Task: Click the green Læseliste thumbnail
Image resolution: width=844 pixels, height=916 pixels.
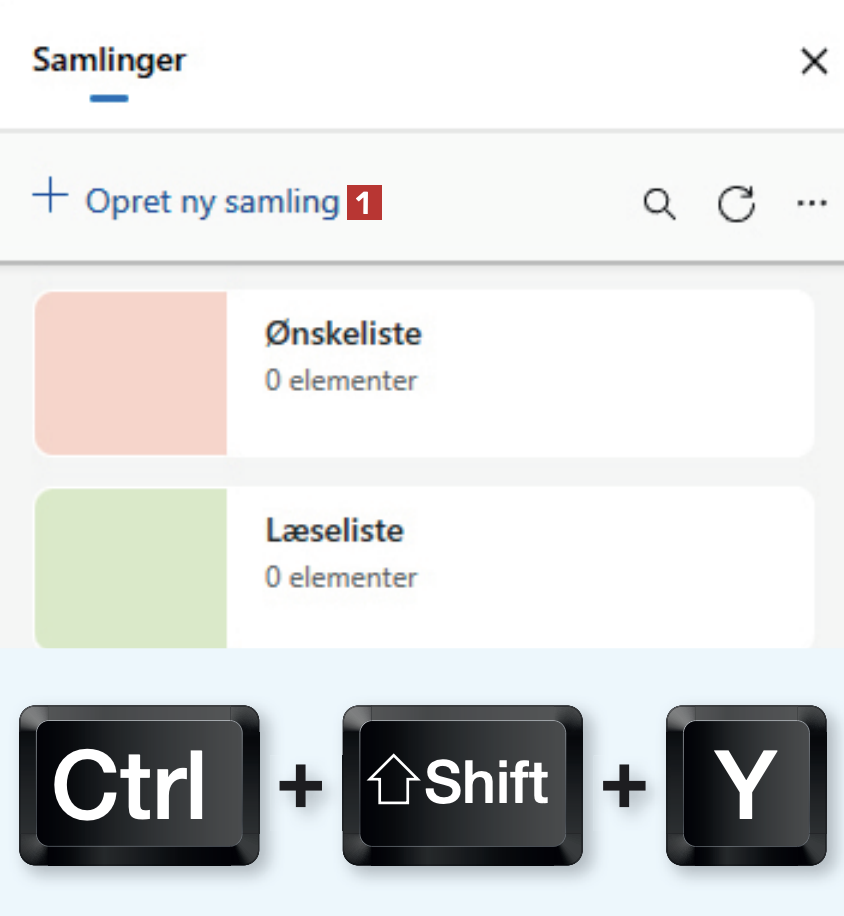Action: pyautogui.click(x=131, y=568)
